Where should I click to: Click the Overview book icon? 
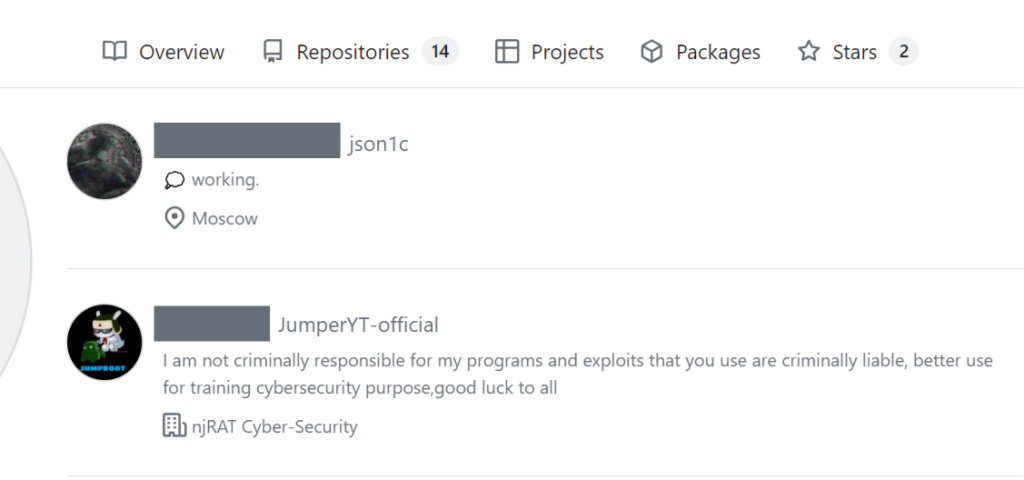click(x=115, y=51)
